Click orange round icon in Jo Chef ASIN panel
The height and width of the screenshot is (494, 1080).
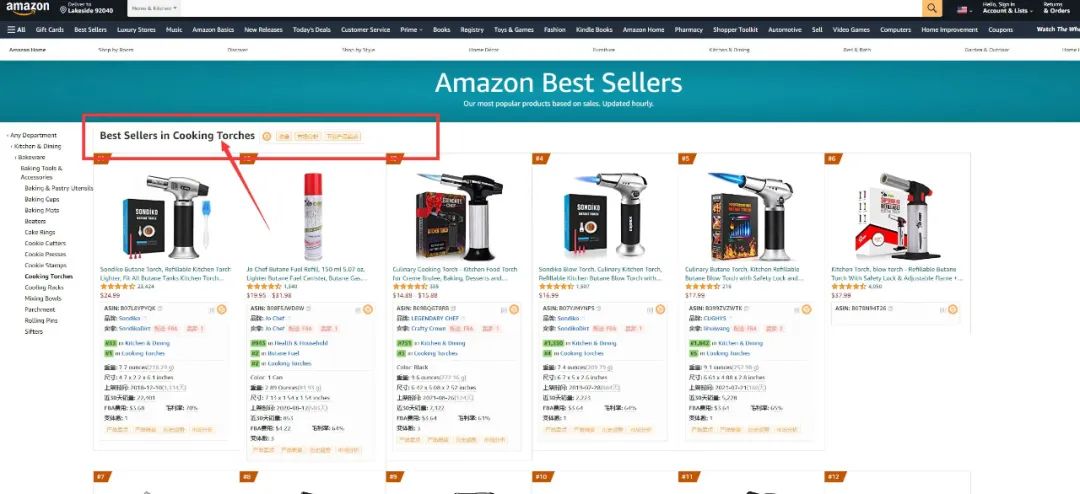[x=368, y=309]
